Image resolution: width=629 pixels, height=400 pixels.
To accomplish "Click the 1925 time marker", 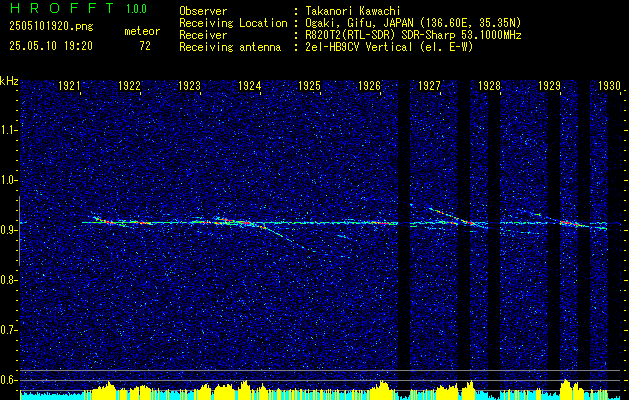I will pos(309,85).
